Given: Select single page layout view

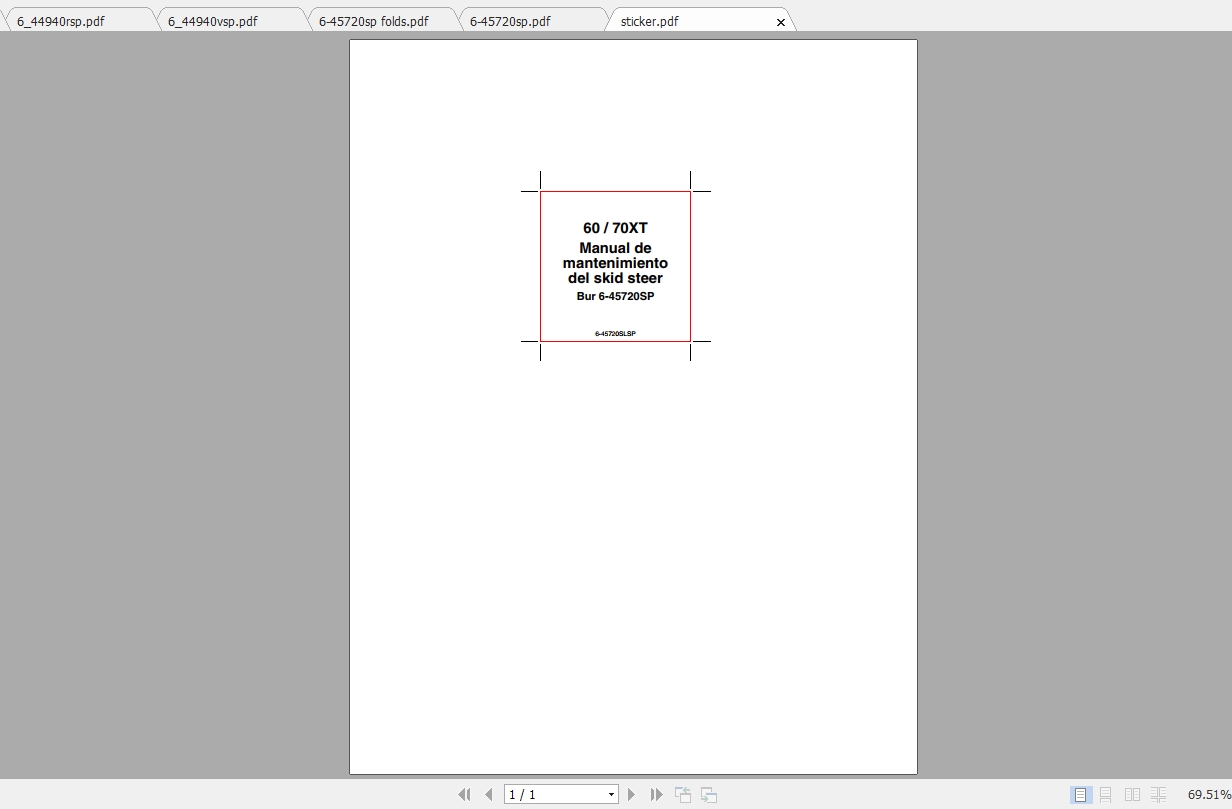Looking at the screenshot, I should click(1080, 794).
